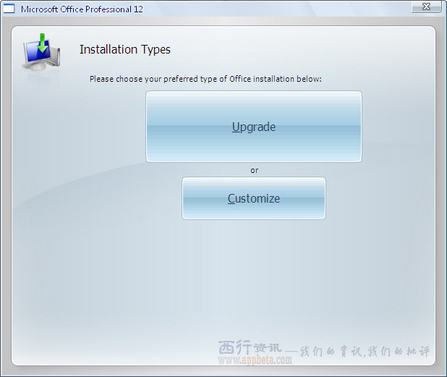Viewport: 447px width, 377px height.
Task: Click the green download arrow on installer icon
Action: tap(42, 43)
